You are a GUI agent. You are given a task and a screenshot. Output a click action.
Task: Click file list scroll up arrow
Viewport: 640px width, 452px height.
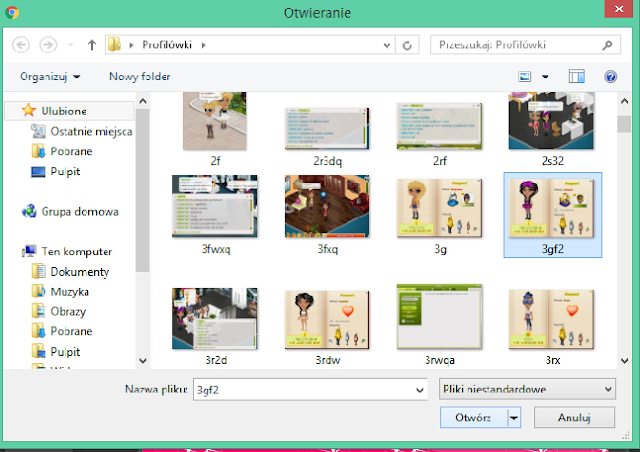[x=624, y=101]
